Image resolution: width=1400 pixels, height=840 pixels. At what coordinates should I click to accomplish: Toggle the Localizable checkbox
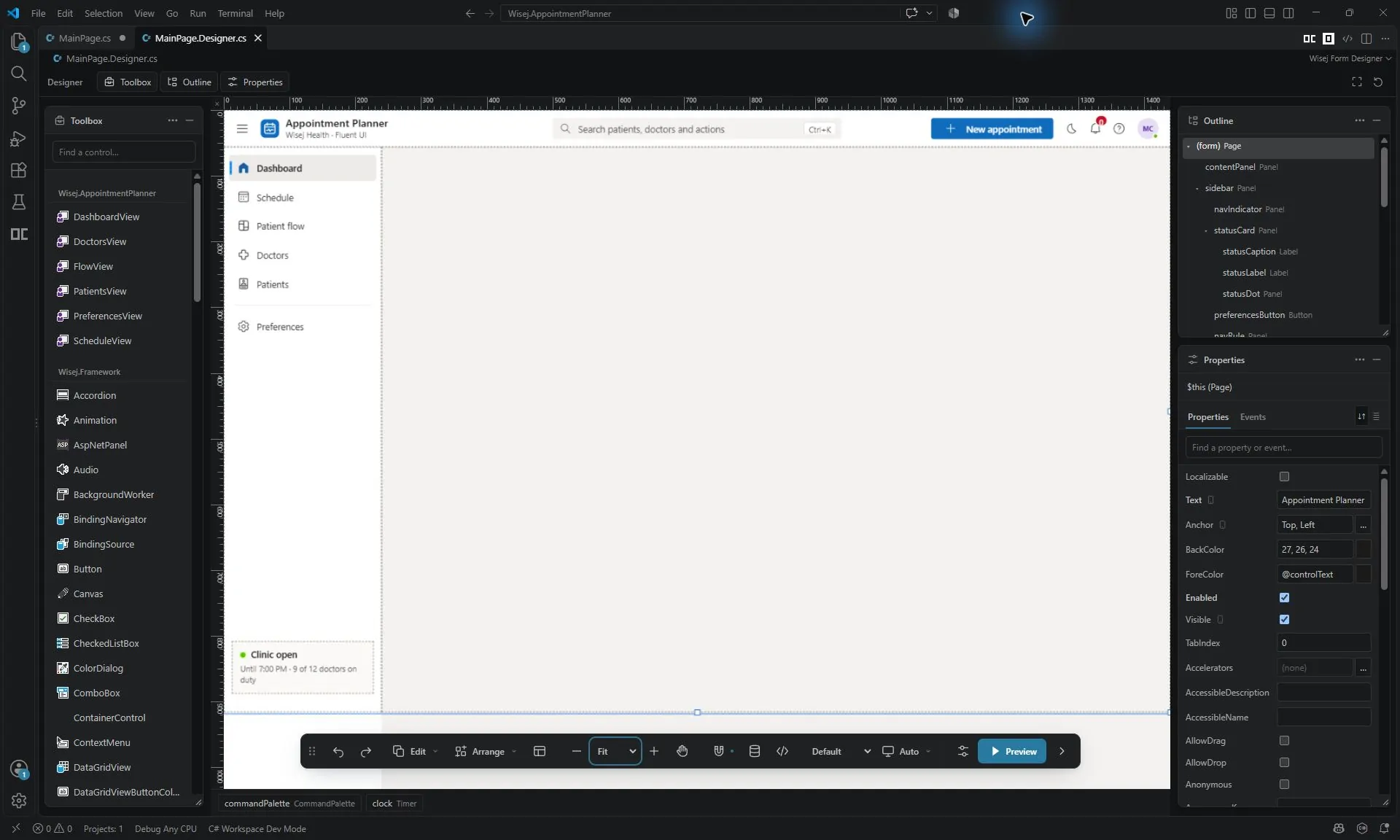pyautogui.click(x=1285, y=477)
